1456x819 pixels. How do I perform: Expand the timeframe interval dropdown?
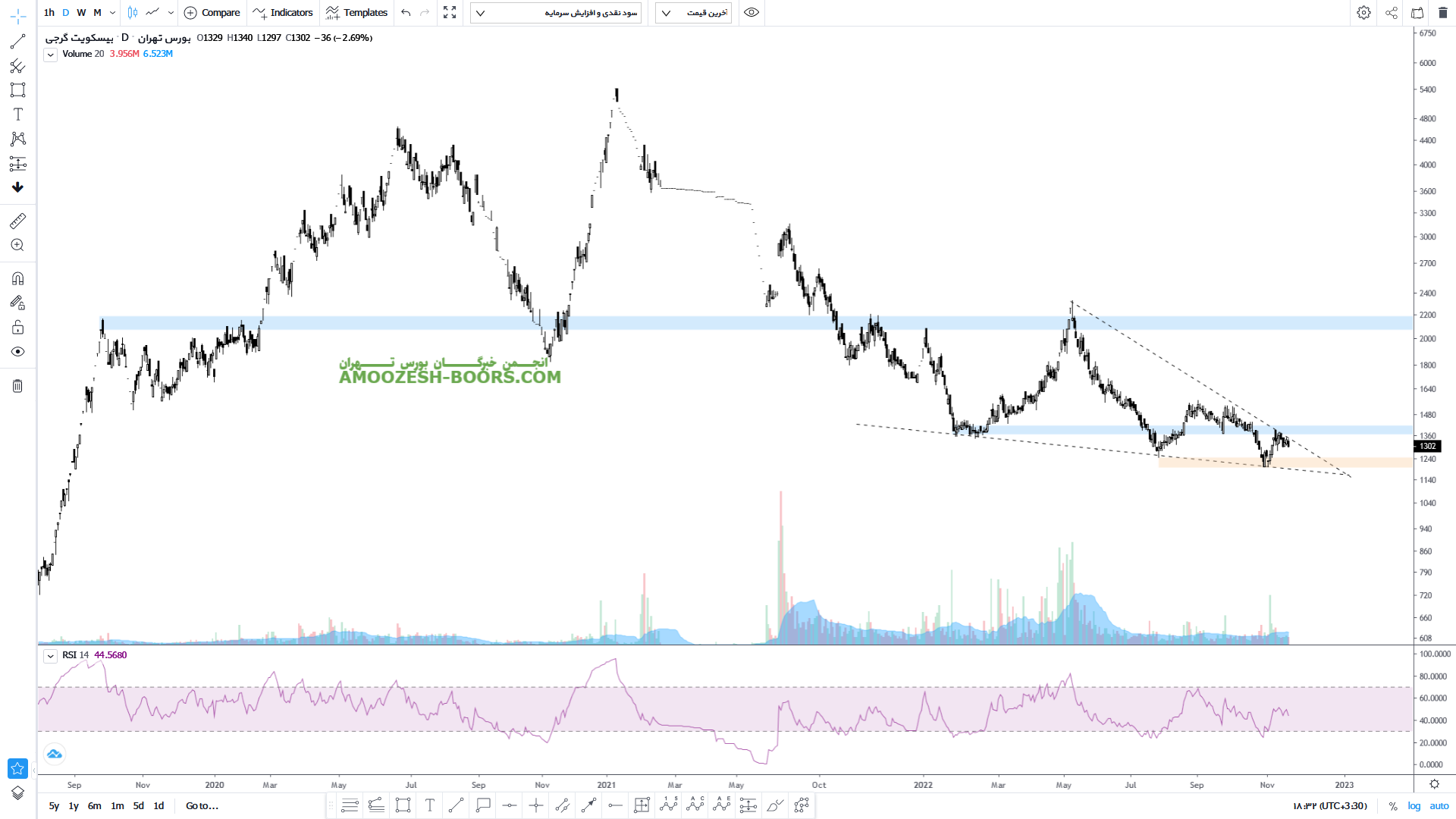coord(112,13)
